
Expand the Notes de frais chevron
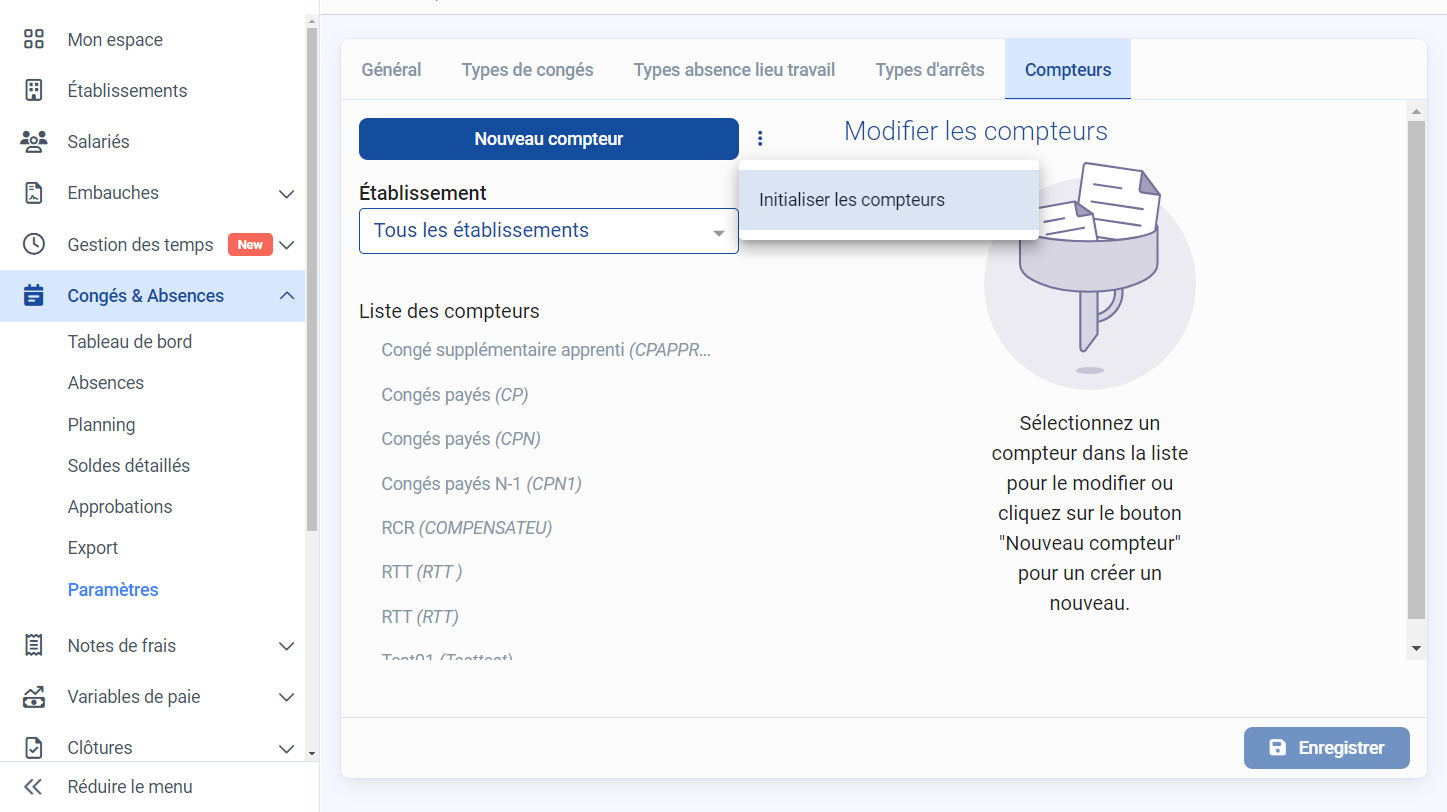[x=287, y=646]
